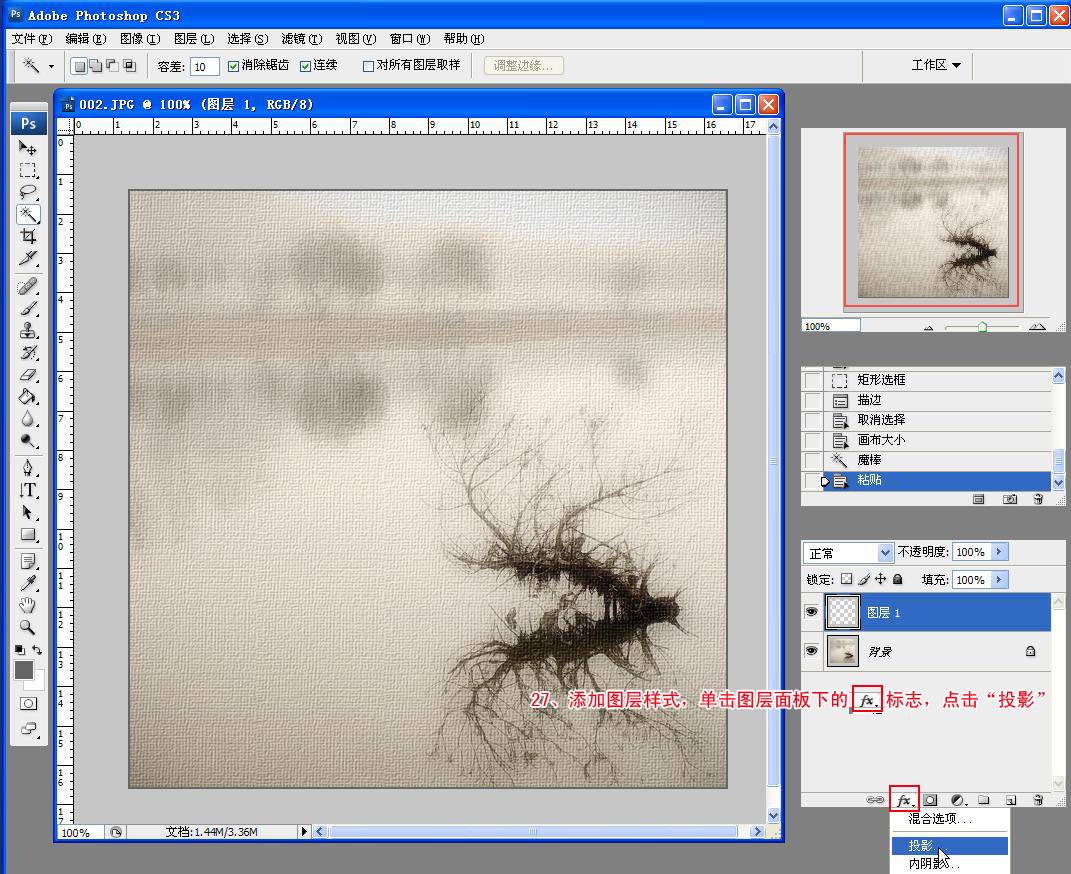Toggle 连续 contiguous checkbox
Screen dimensions: 1071x874
(305, 66)
